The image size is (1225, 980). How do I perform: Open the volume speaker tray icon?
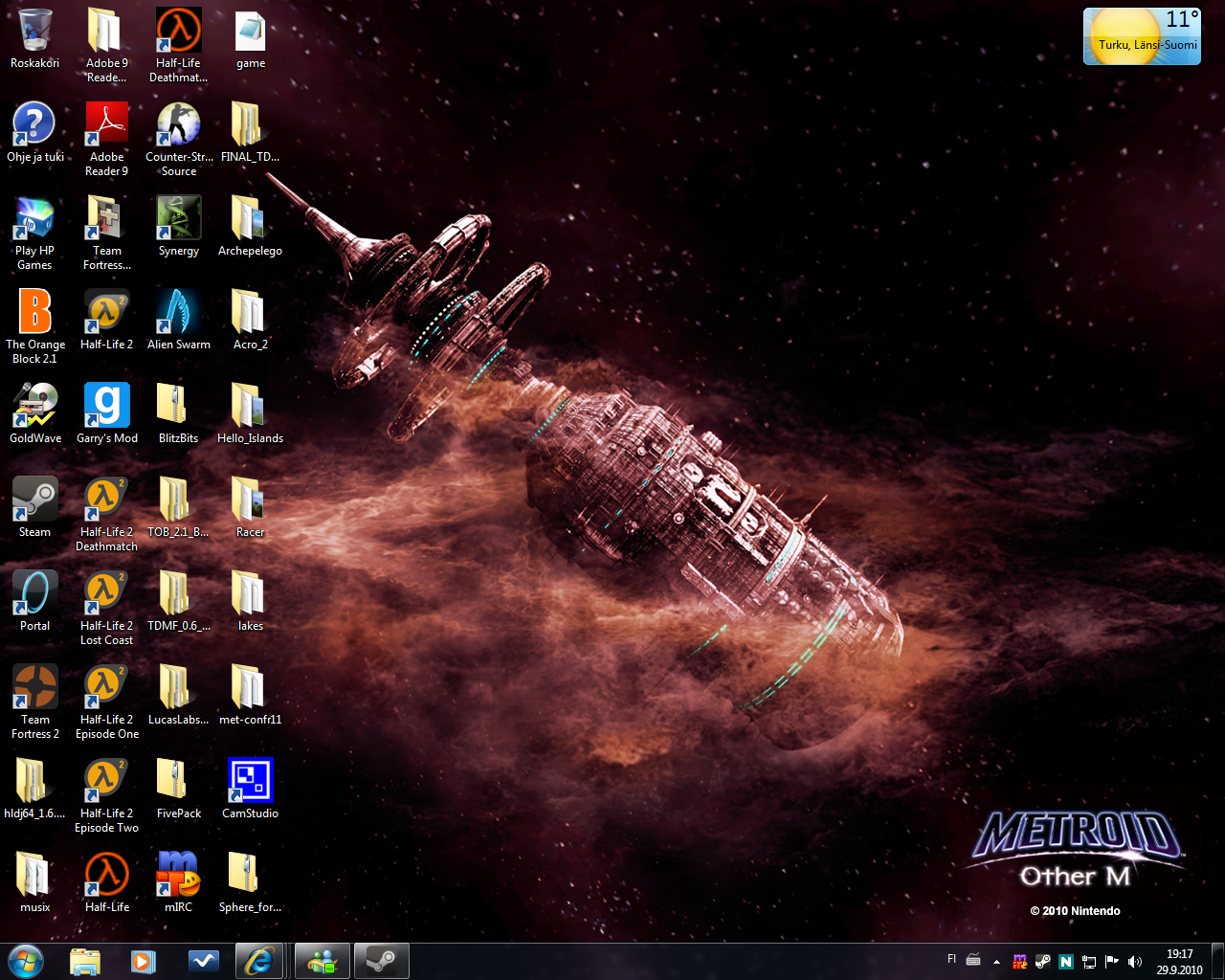[1134, 962]
